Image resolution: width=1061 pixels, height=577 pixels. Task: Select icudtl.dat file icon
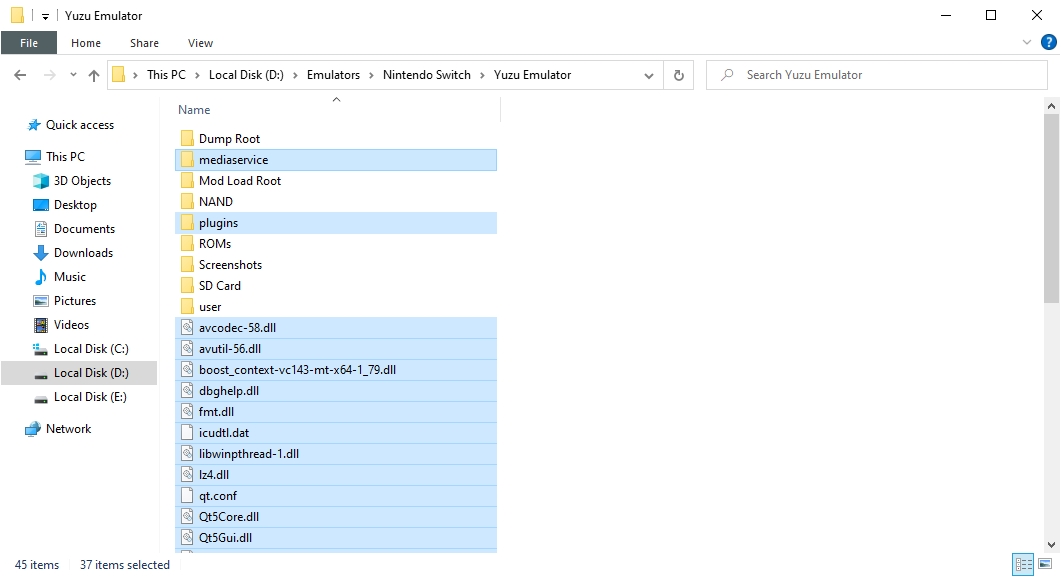point(187,432)
